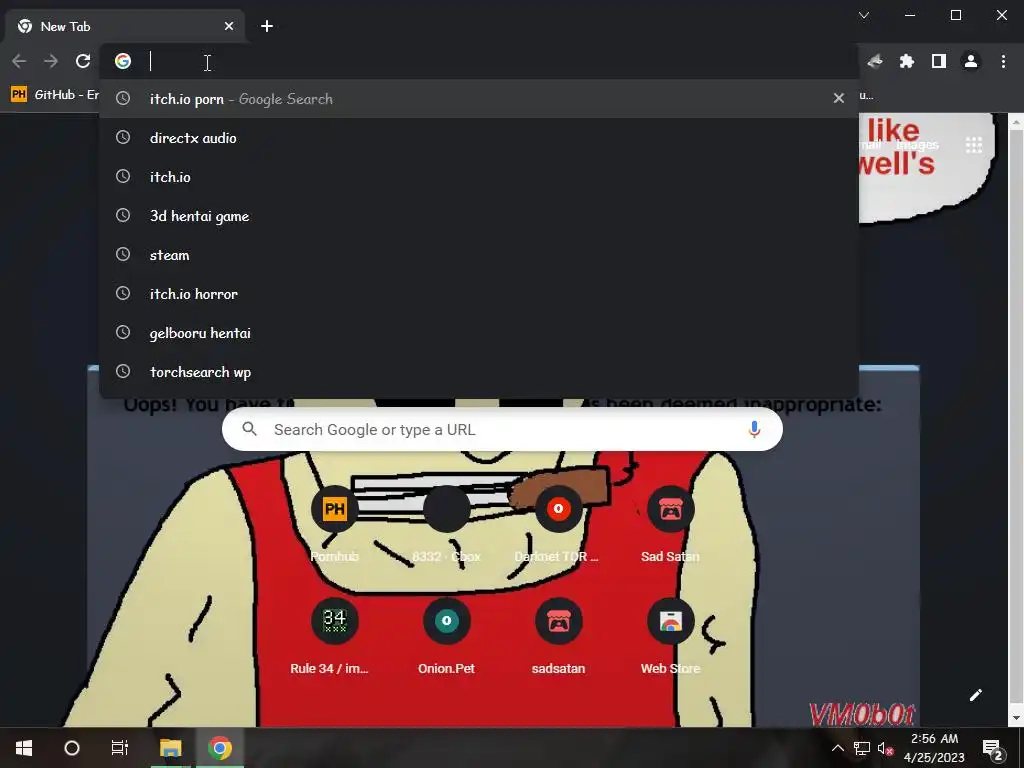Show hidden system tray icons

coord(838,748)
